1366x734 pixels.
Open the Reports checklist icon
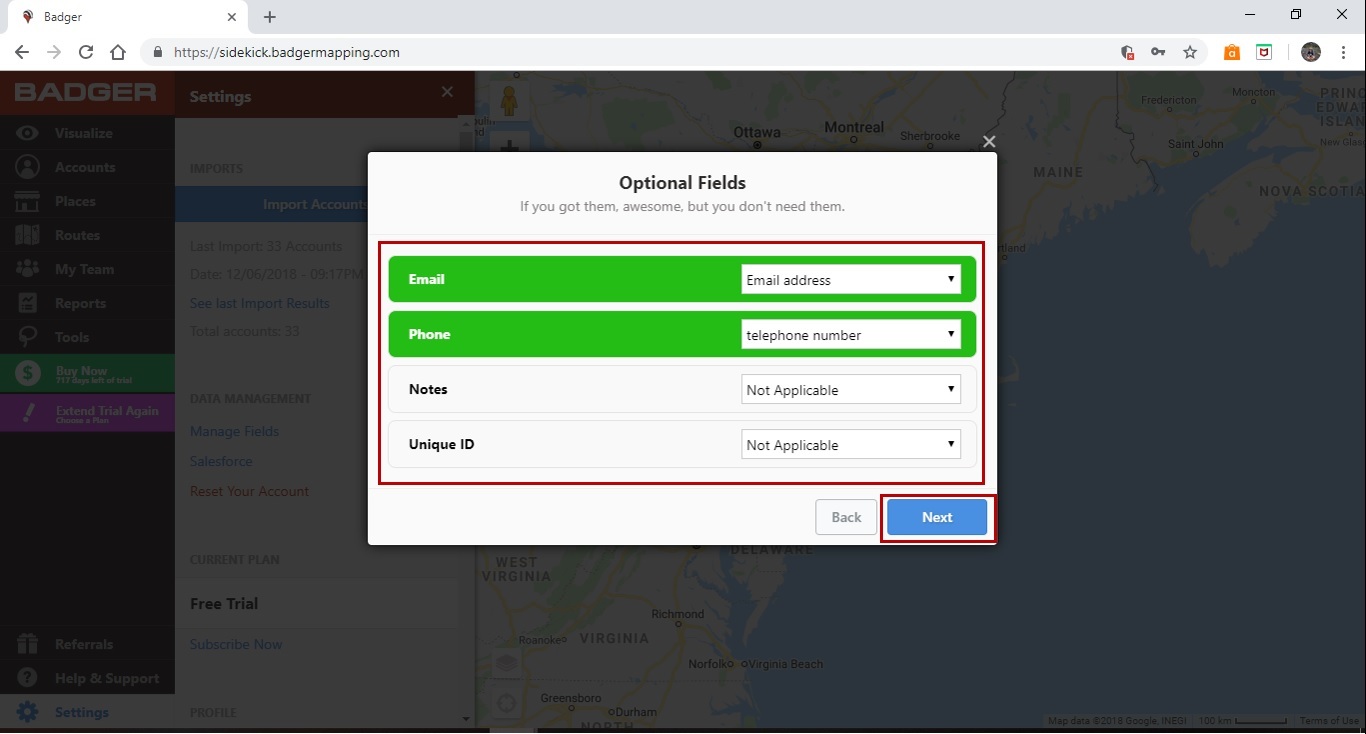(x=28, y=303)
